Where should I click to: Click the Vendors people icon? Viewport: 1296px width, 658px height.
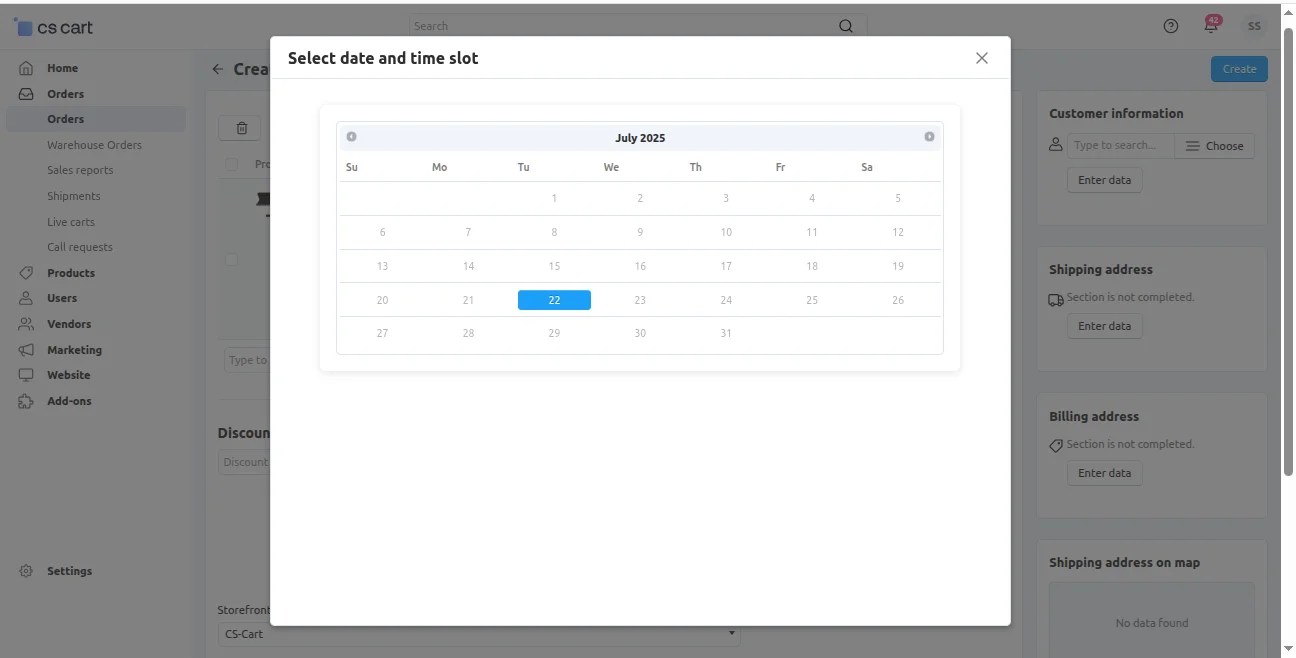point(26,324)
